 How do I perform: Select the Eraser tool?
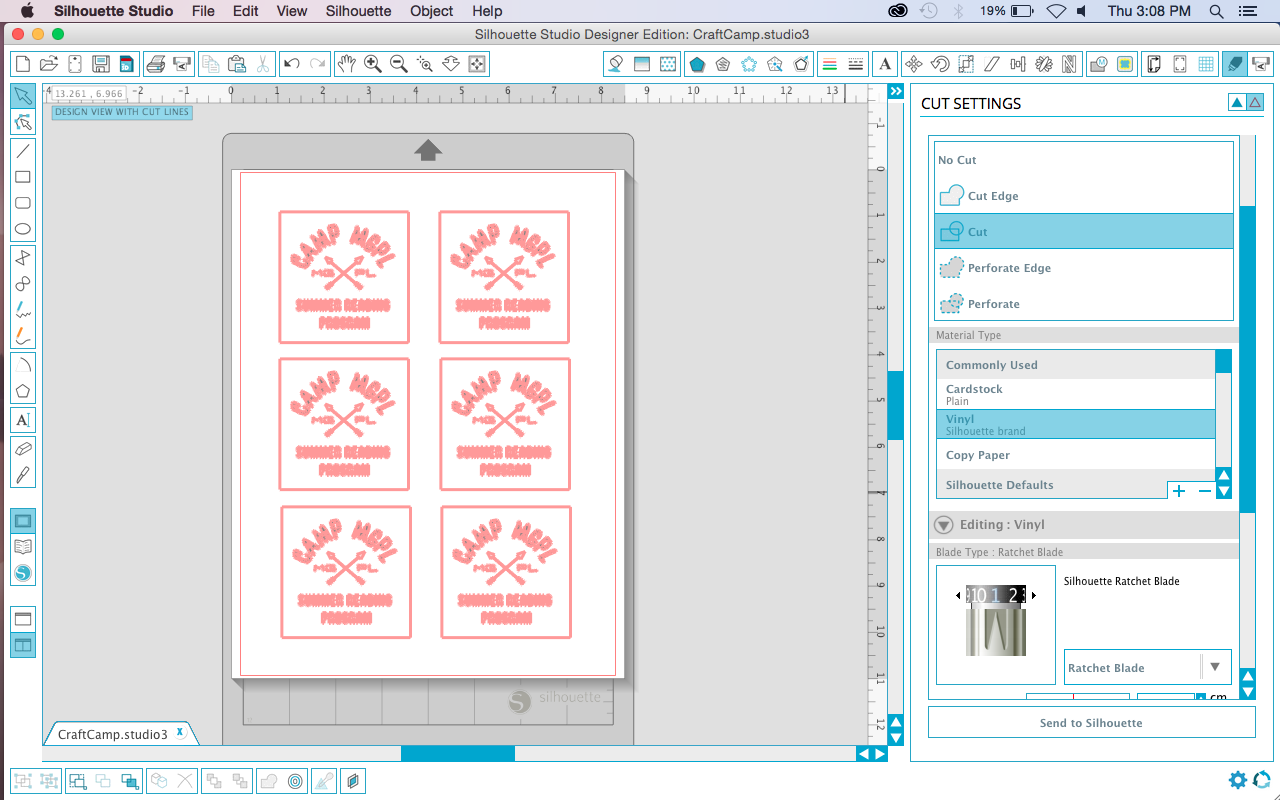tap(23, 448)
